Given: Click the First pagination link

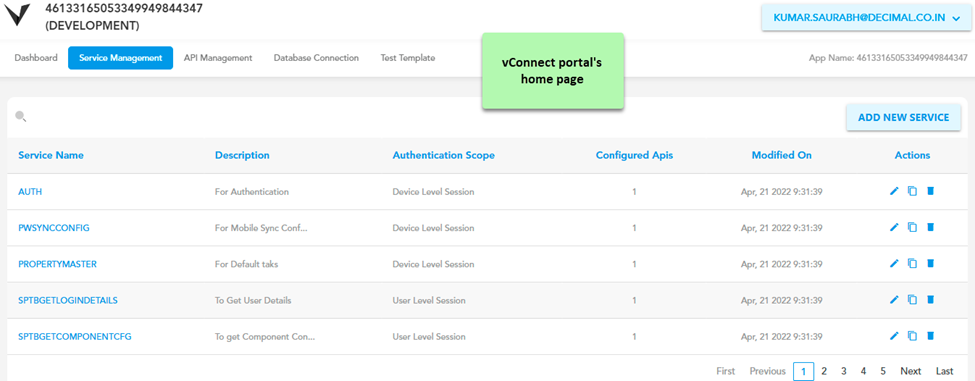Looking at the screenshot, I should (726, 371).
